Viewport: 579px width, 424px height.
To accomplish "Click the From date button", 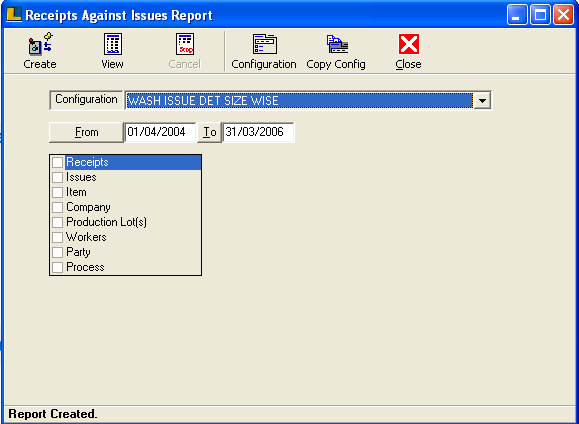I will click(86, 132).
